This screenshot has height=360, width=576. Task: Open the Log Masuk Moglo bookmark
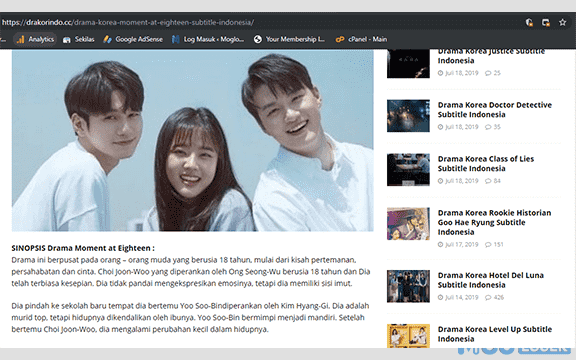(x=208, y=39)
